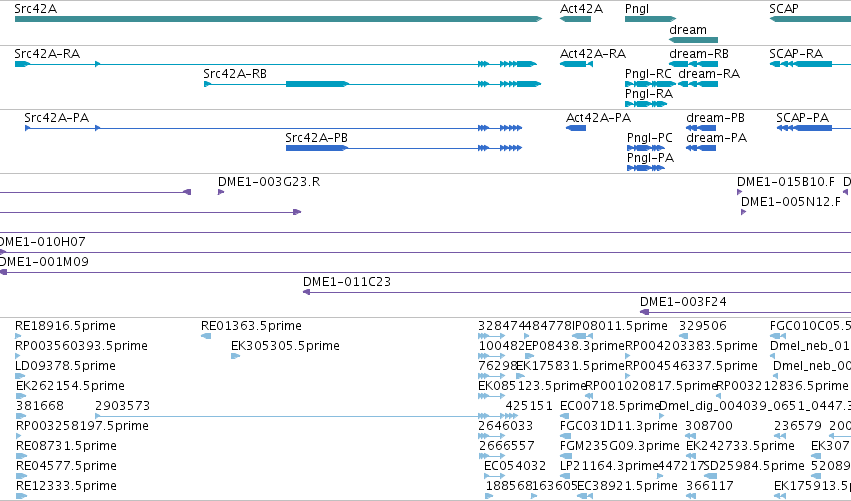Viewport: 851px width, 501px height.
Task: Select the Src42A gene bar
Action: (x=278, y=19)
